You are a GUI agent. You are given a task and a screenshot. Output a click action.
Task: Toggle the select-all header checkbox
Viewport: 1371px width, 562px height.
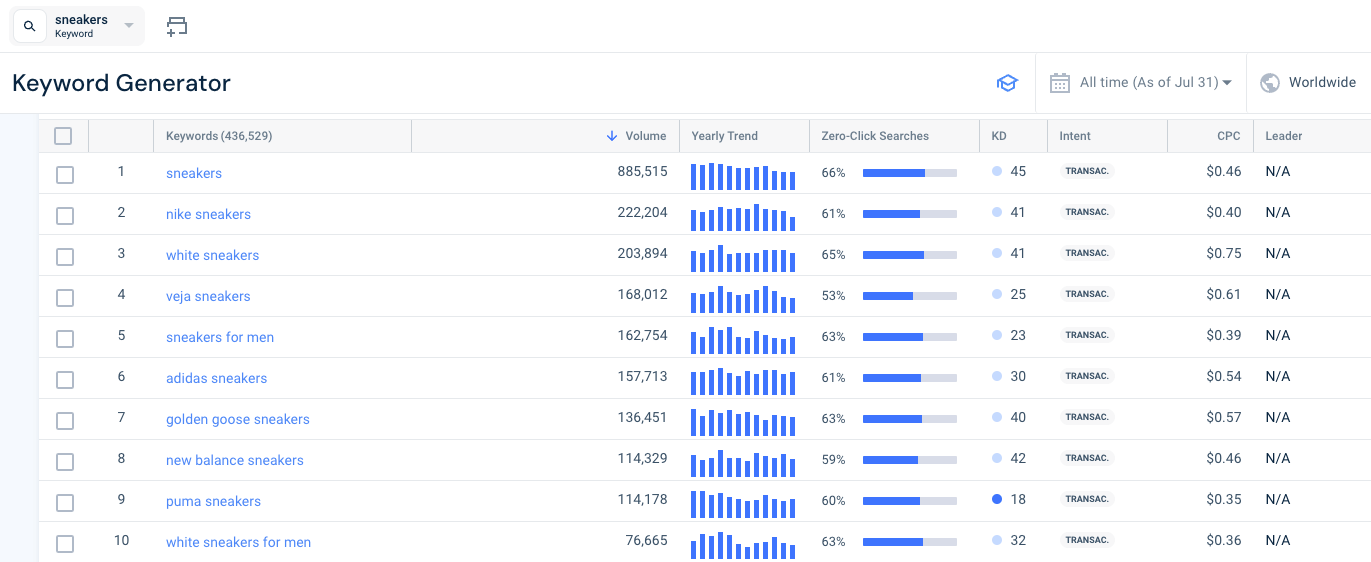(x=63, y=136)
